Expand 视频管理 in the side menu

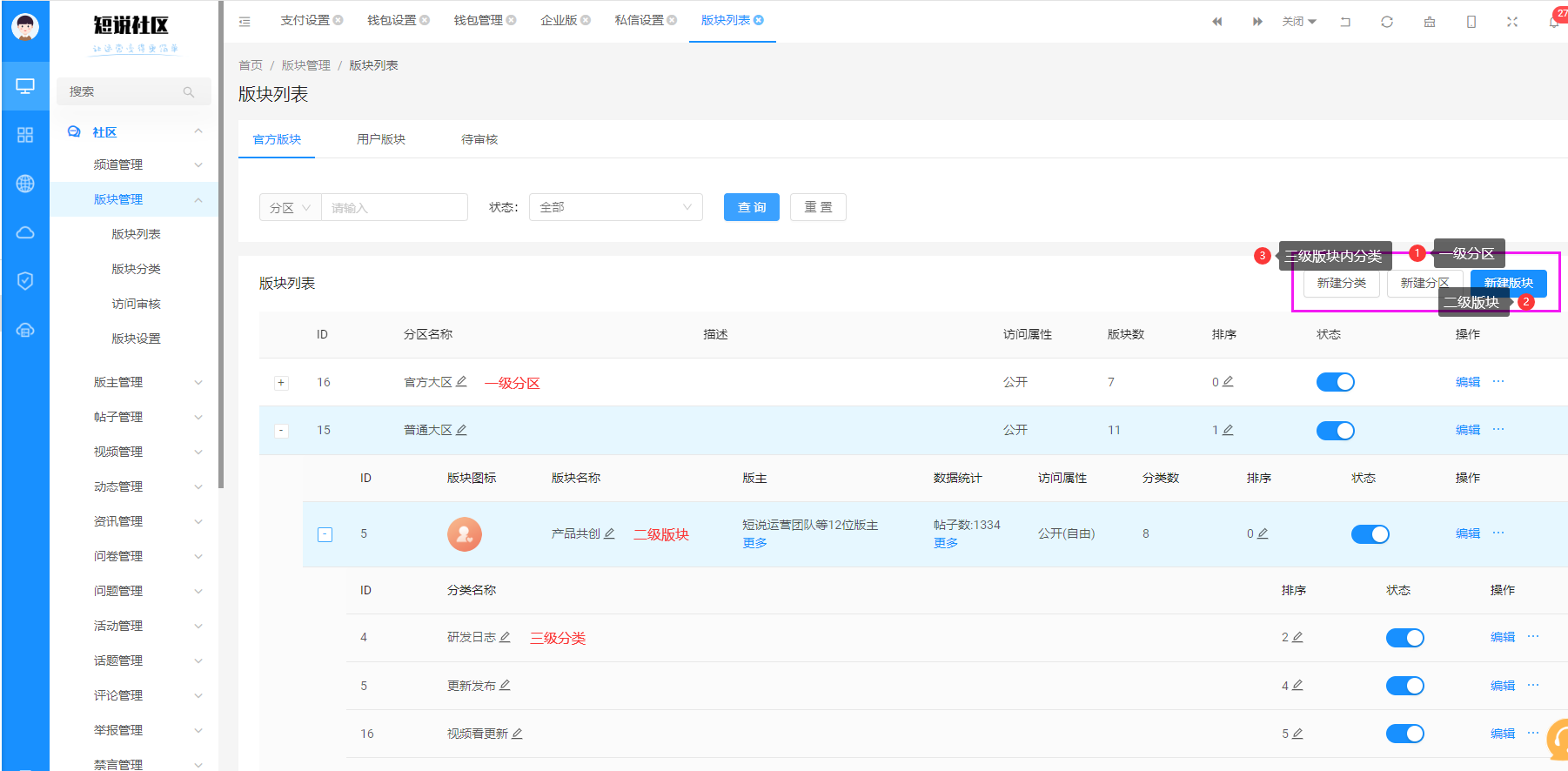136,452
